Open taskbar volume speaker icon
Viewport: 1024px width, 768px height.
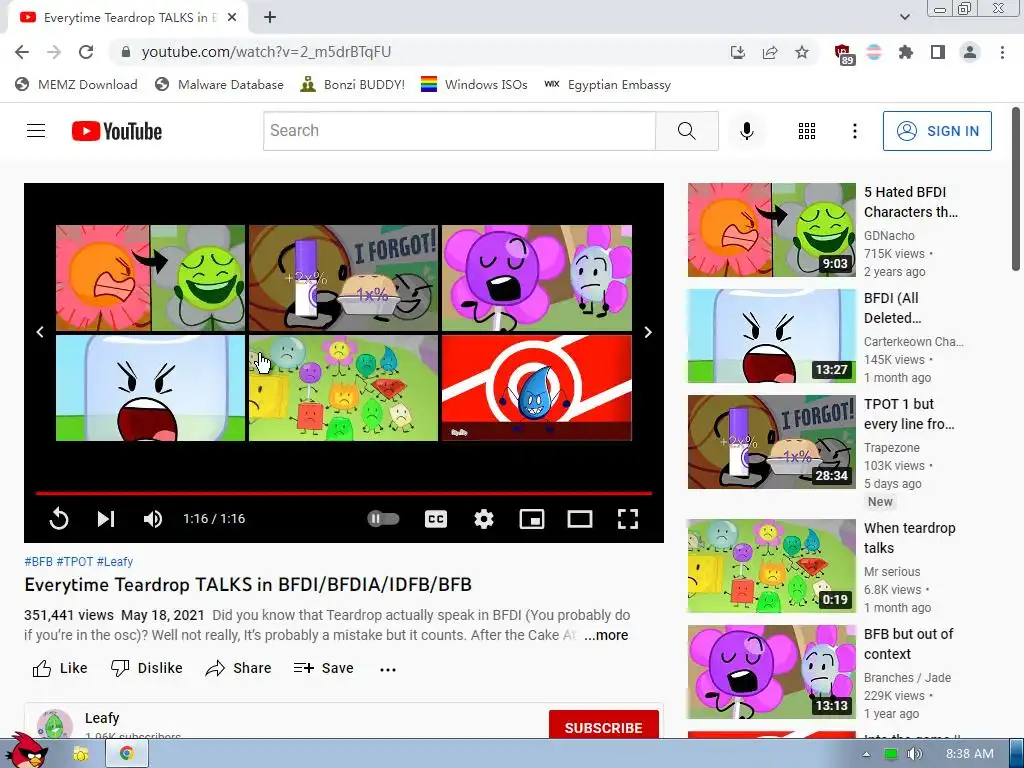[914, 754]
